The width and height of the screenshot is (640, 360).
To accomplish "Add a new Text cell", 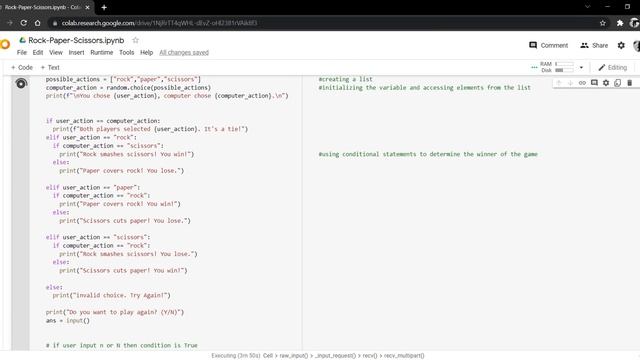I will pos(50,67).
